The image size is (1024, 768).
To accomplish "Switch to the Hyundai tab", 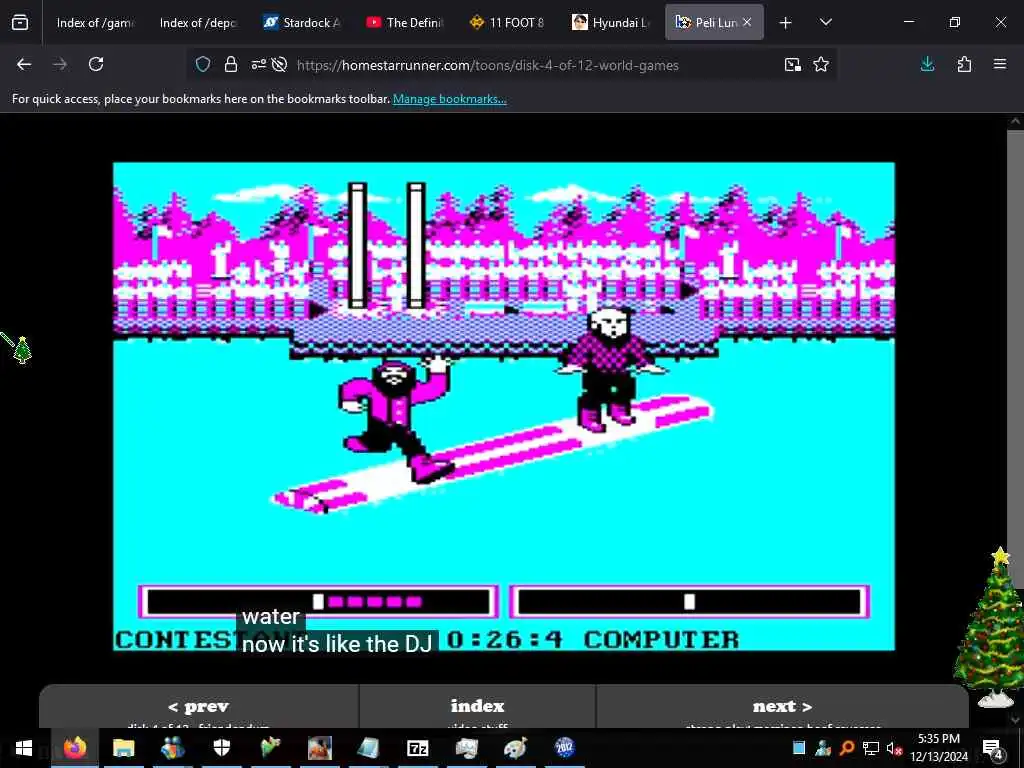I will pos(611,23).
